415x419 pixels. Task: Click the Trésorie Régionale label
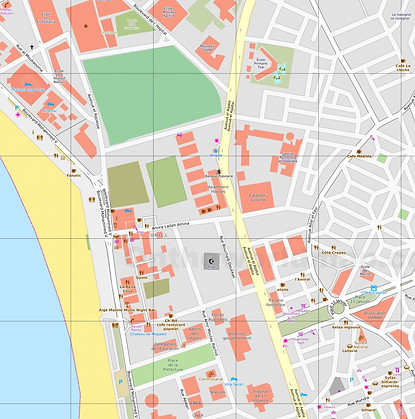[x=276, y=302]
